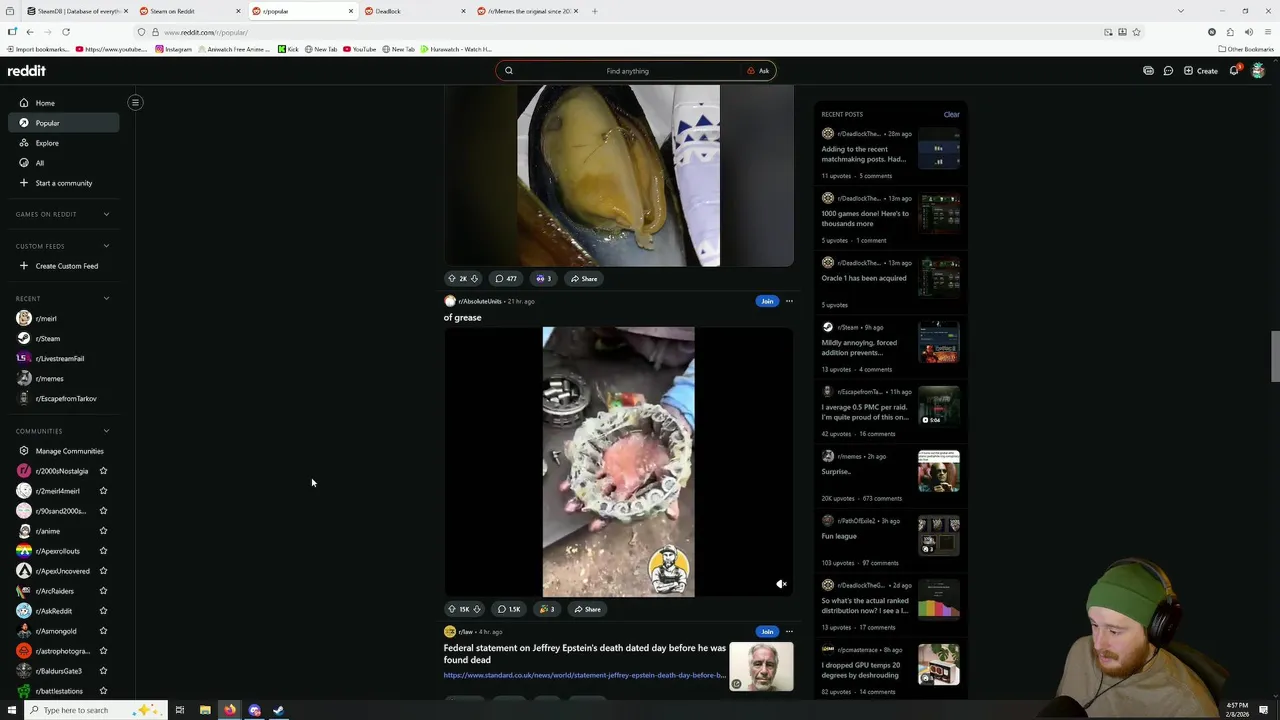Give award on the 'of grease' post
Image resolution: width=1280 pixels, height=720 pixels.
[x=547, y=609]
